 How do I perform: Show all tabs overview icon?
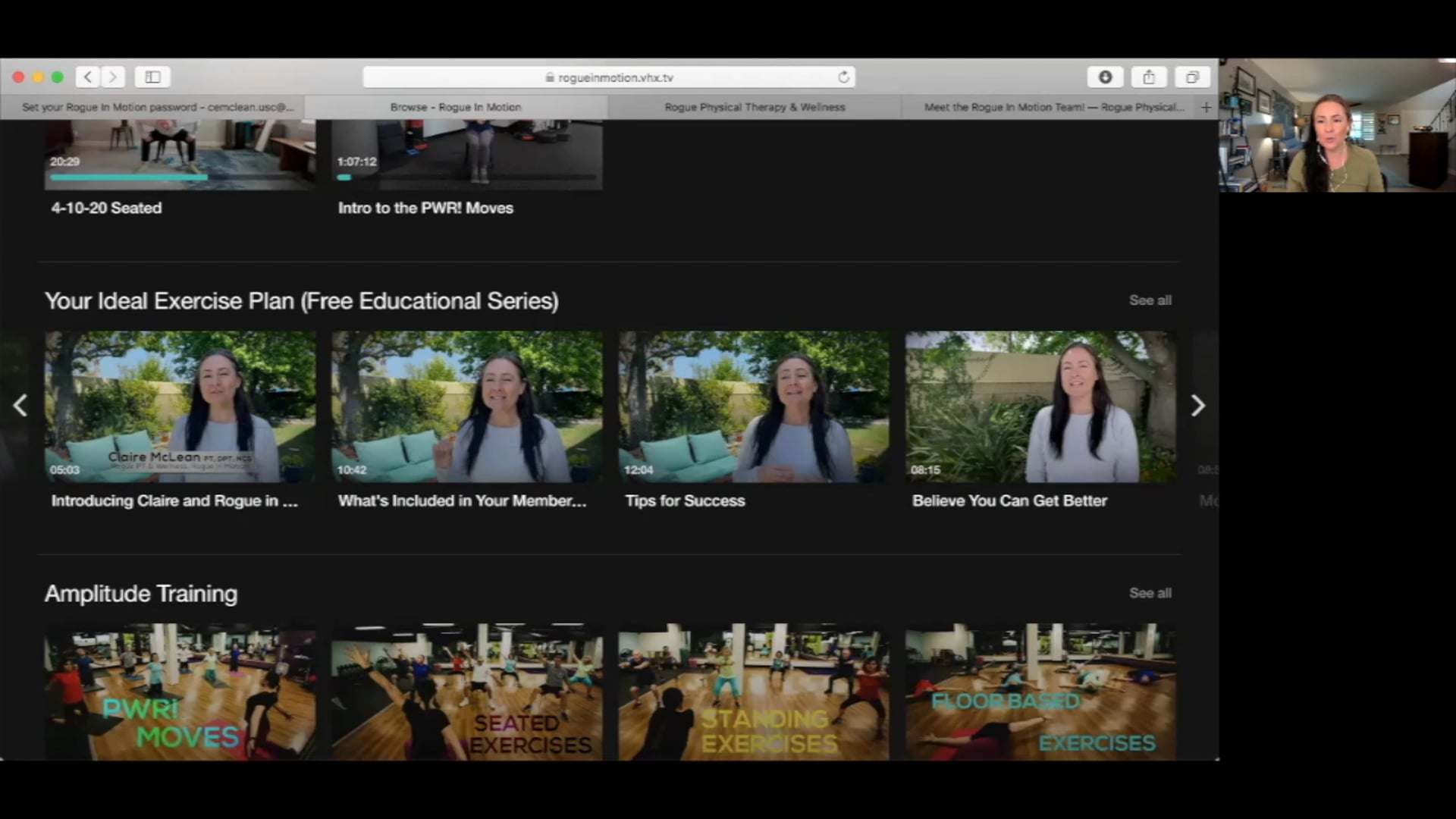click(1192, 77)
